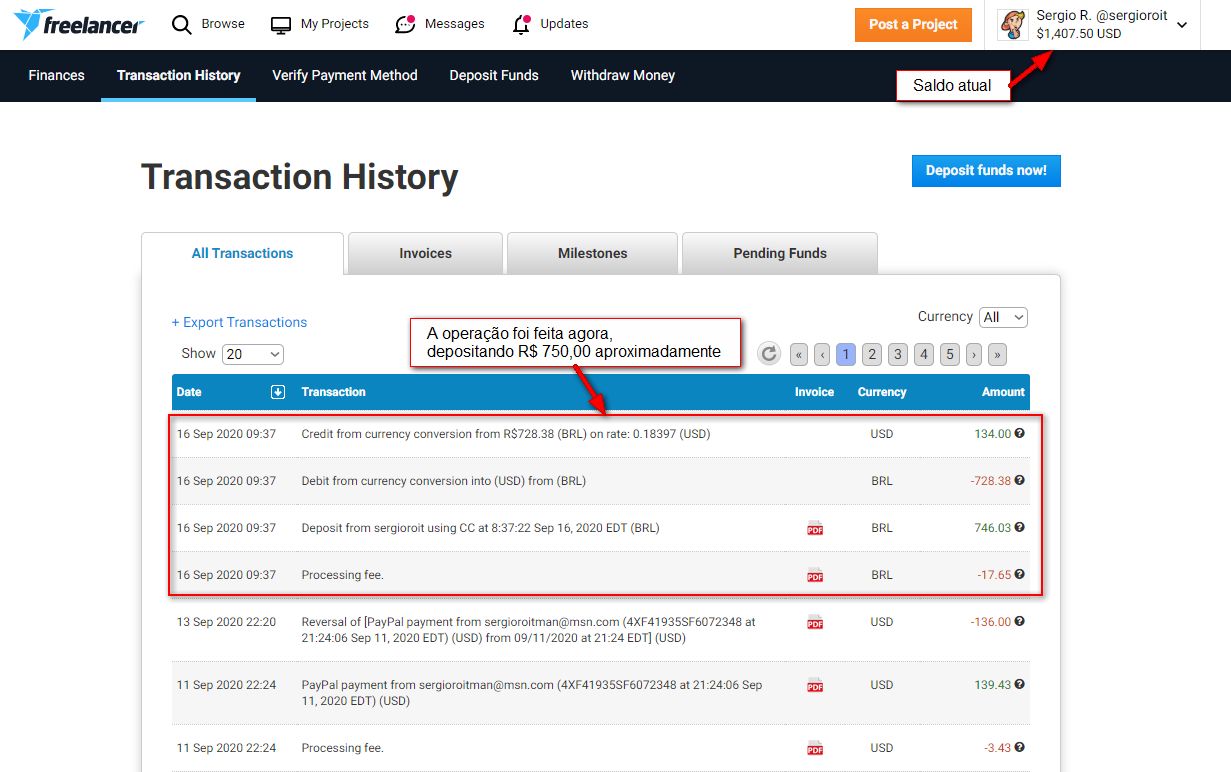Click Deposit from sergioroit using CC text
1231x772 pixels.
point(480,528)
